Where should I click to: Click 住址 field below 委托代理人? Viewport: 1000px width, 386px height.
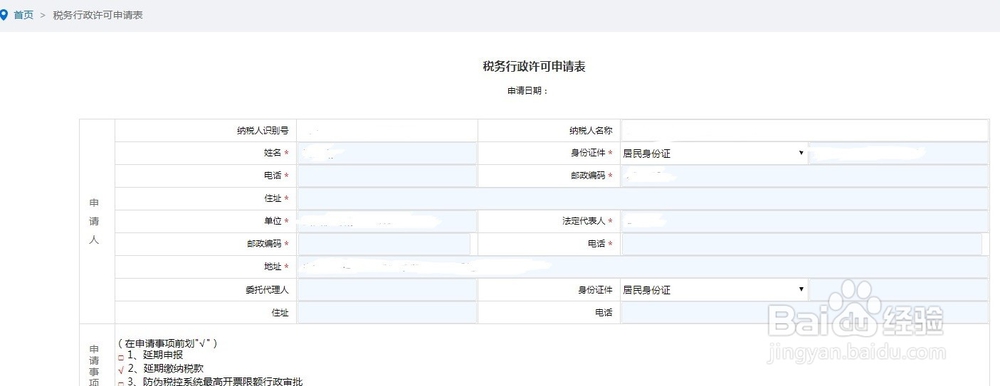386,313
